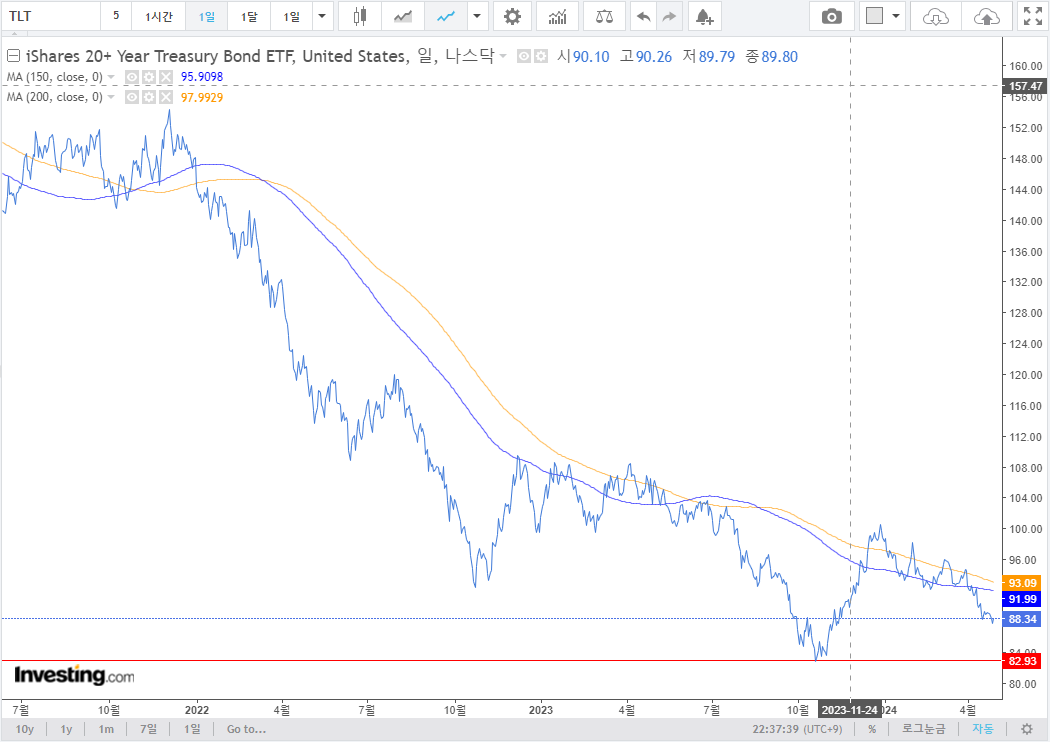
Task: Open chart properties gear in toolbar
Action: point(512,16)
